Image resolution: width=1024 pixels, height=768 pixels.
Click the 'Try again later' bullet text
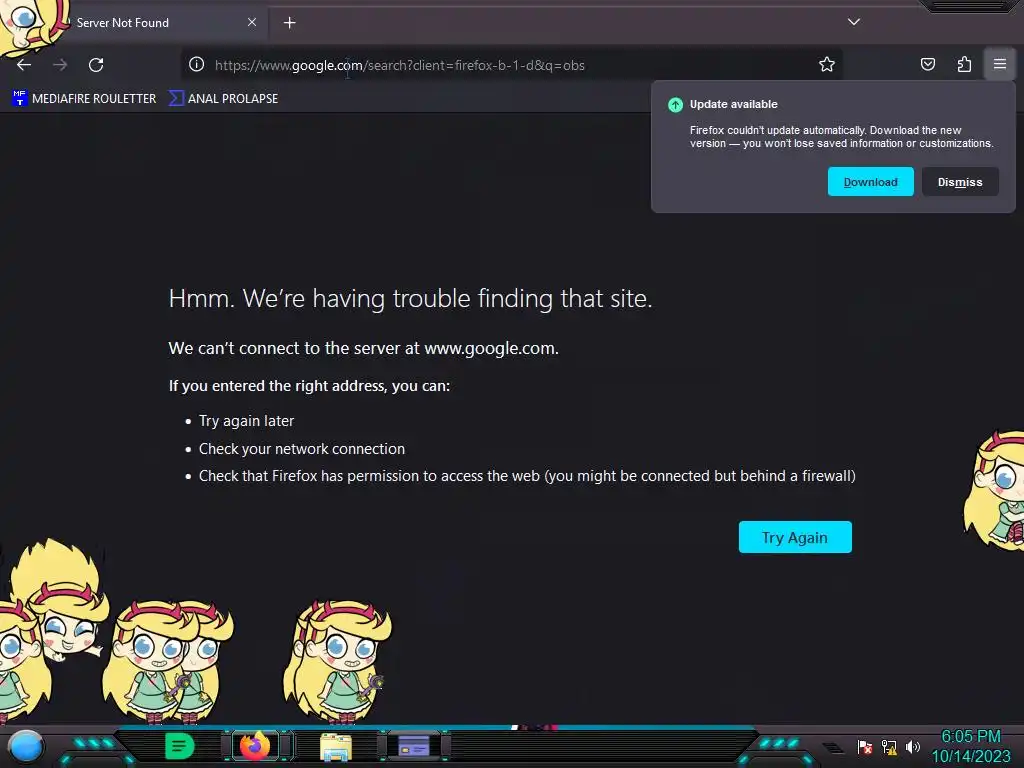point(246,421)
